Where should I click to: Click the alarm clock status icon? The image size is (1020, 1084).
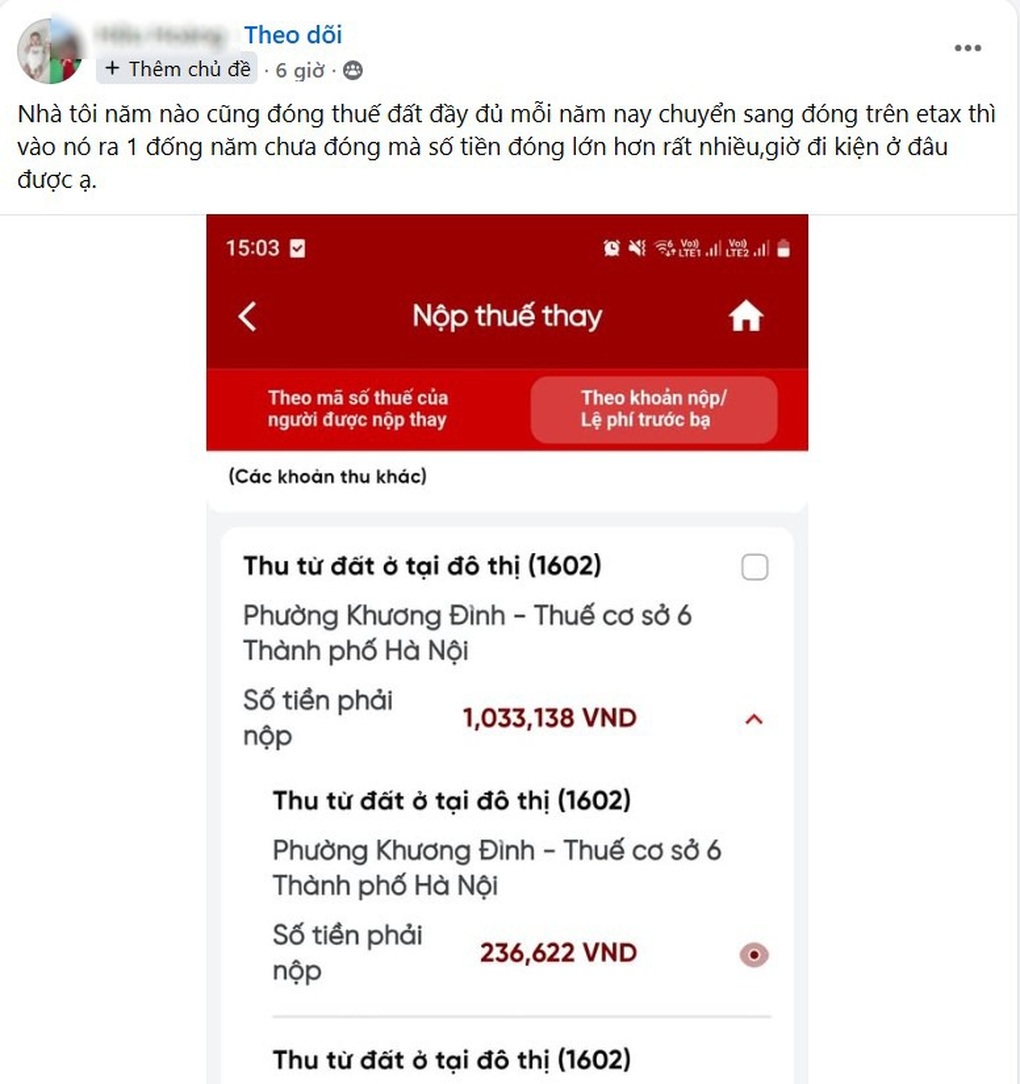611,248
